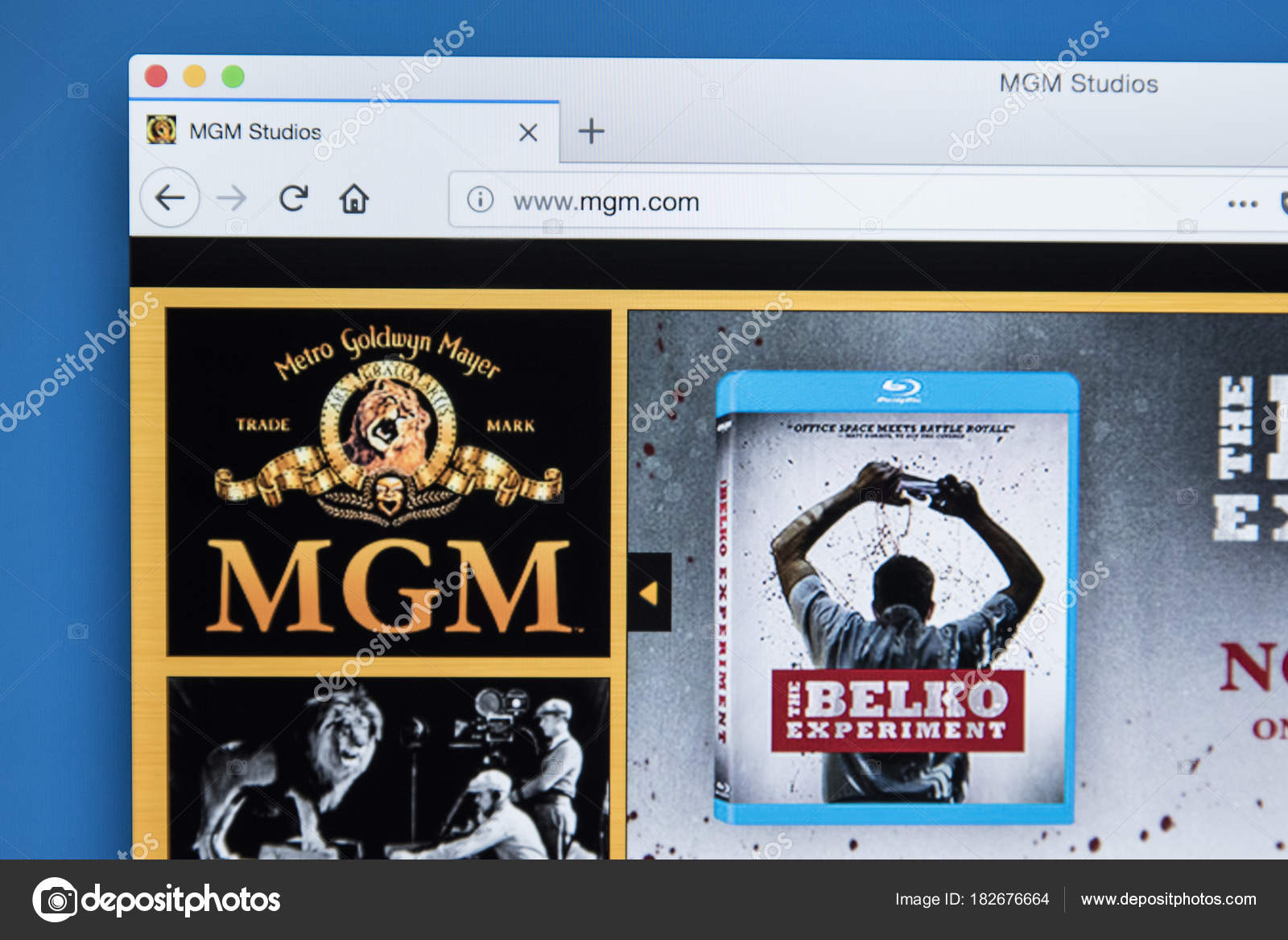Click the shield icon right of the dots

1282,200
